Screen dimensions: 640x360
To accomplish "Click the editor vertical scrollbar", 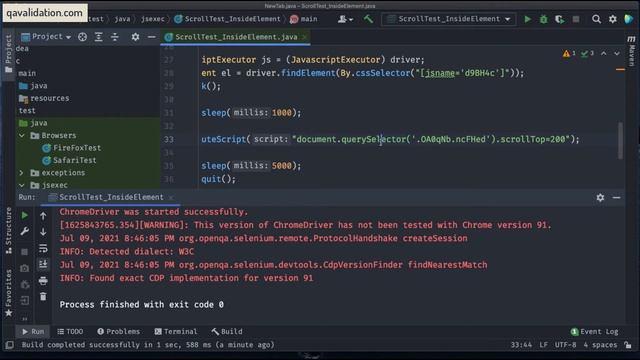I will (x=620, y=140).
